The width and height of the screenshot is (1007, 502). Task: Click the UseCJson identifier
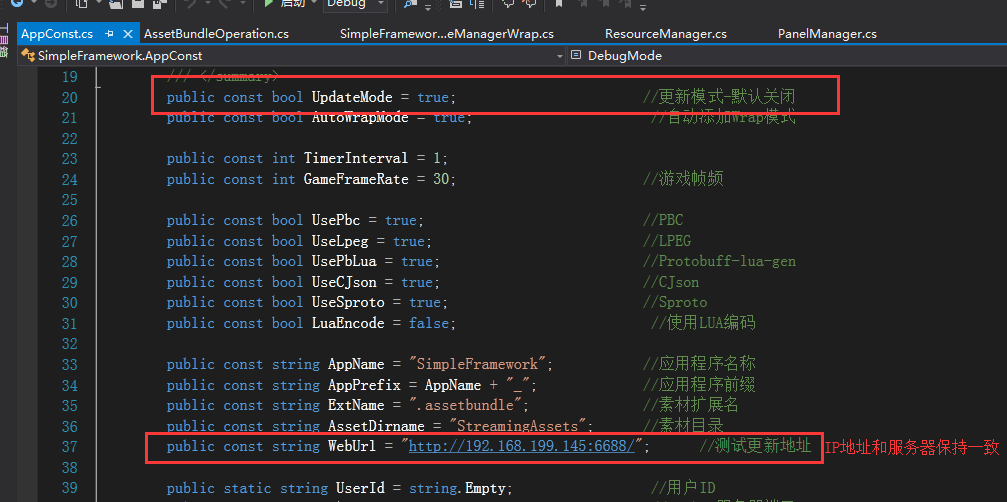pyautogui.click(x=344, y=282)
